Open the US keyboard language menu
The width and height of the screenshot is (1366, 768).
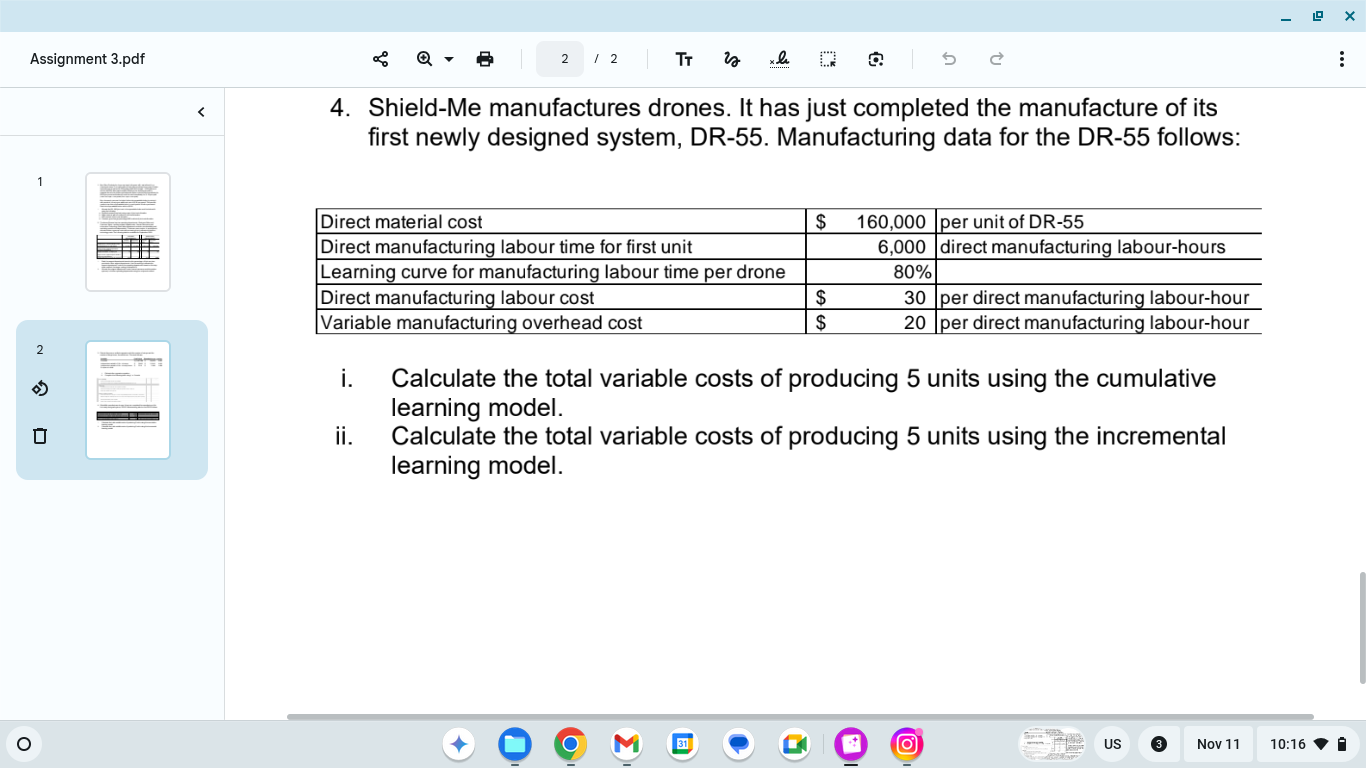(1112, 744)
